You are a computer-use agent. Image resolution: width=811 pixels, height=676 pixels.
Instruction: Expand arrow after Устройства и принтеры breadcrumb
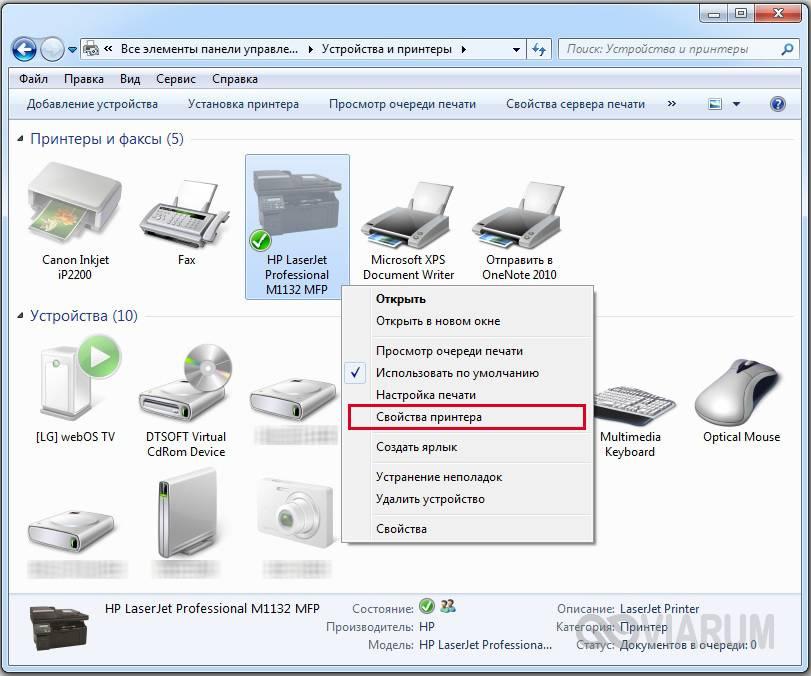point(463,49)
